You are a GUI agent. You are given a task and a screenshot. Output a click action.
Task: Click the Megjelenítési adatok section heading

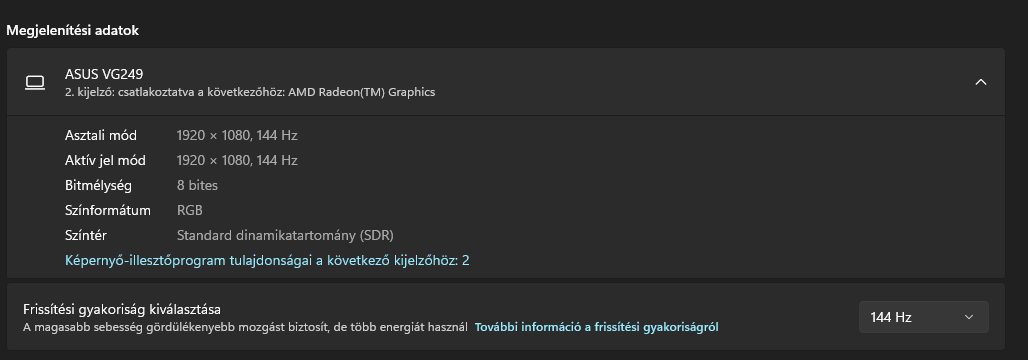click(x=72, y=30)
